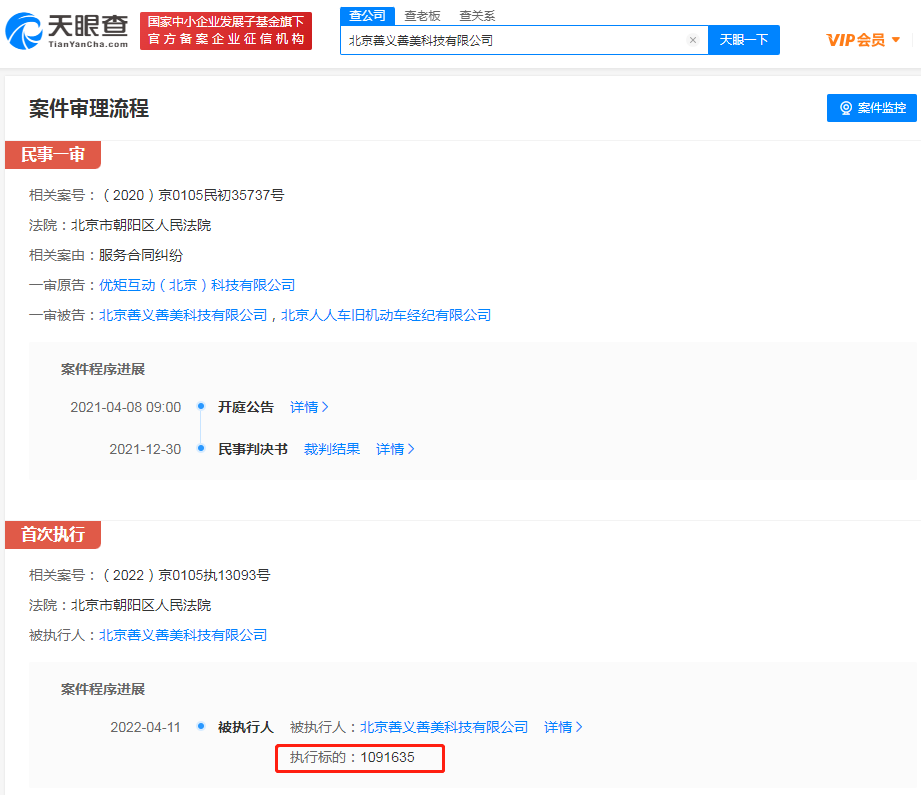Viewport: 921px width, 795px height.
Task: Expand 详情 for the 2022-04-11 被执行人 entry
Action: coord(563,727)
